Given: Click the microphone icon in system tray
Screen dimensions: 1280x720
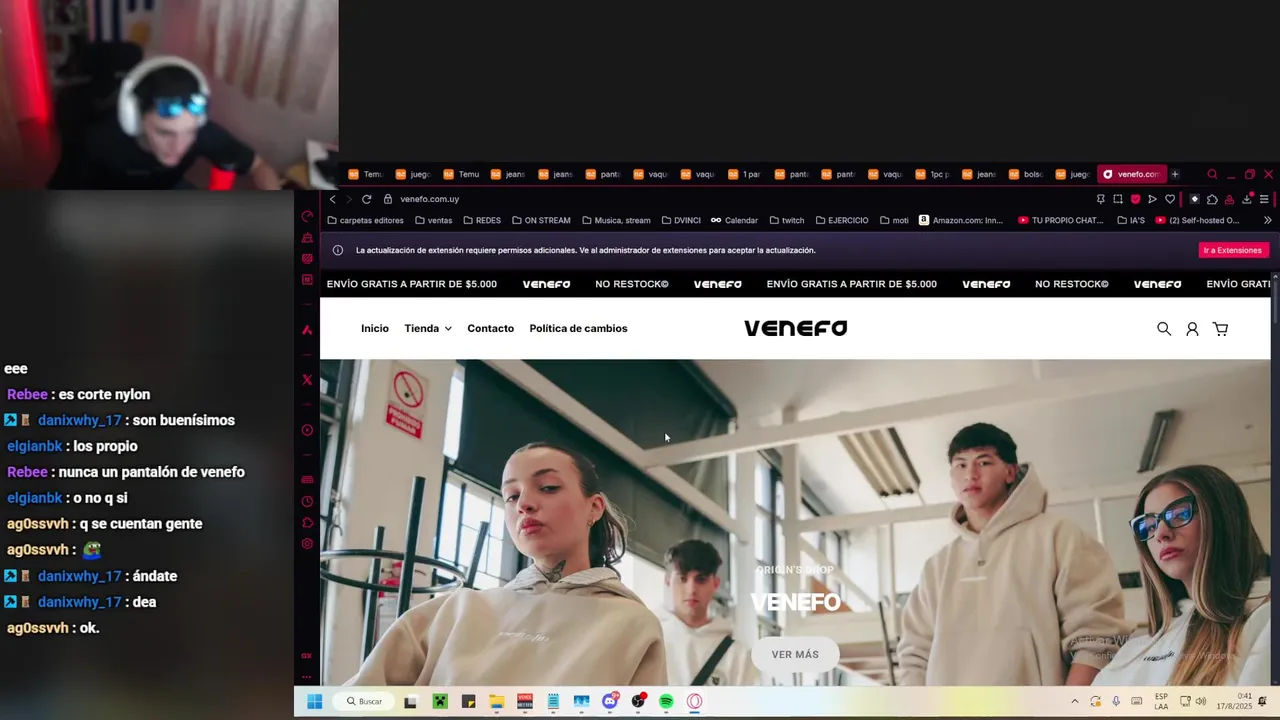Looking at the screenshot, I should 1116,701.
